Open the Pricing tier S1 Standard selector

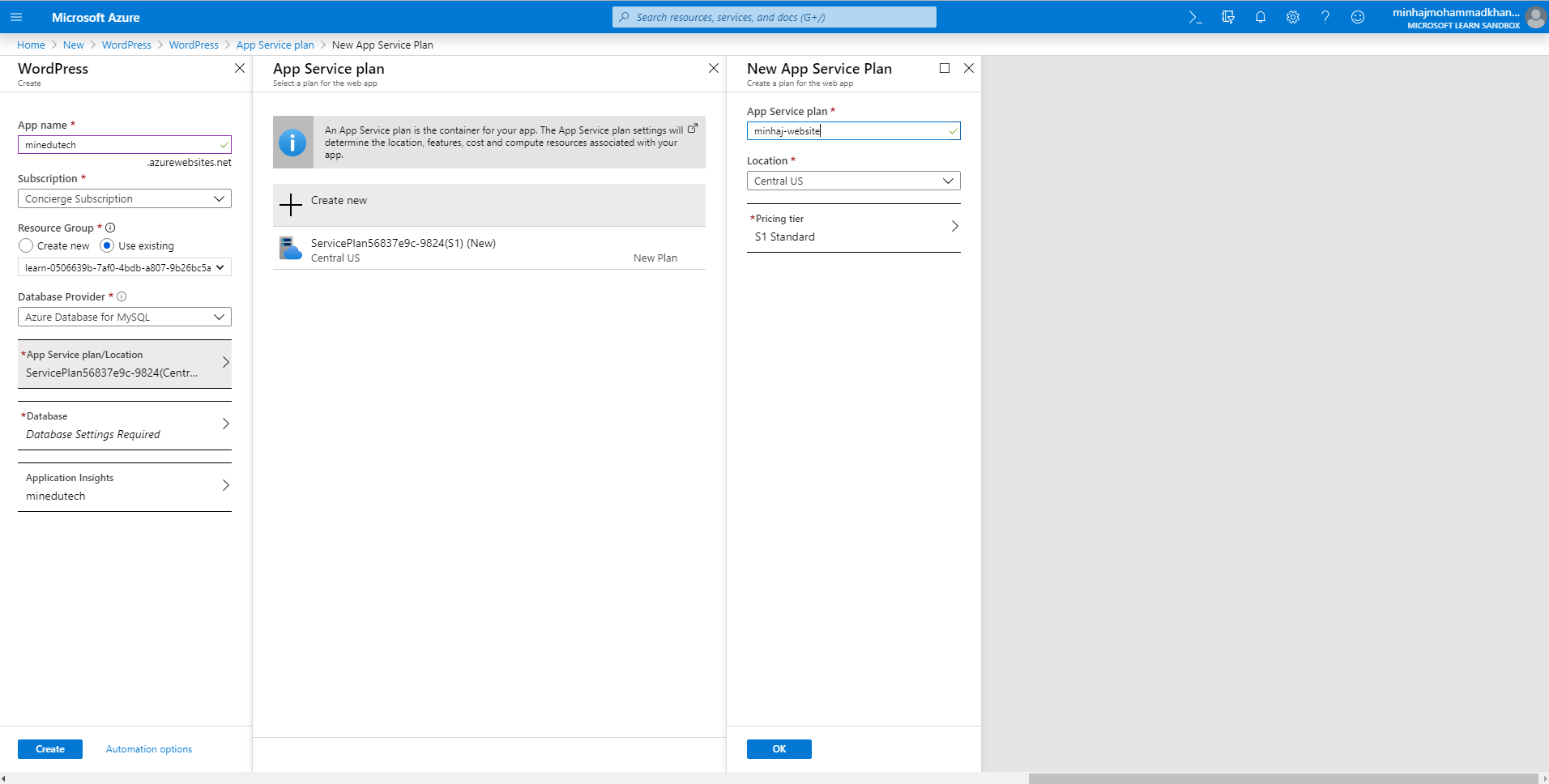(x=853, y=228)
